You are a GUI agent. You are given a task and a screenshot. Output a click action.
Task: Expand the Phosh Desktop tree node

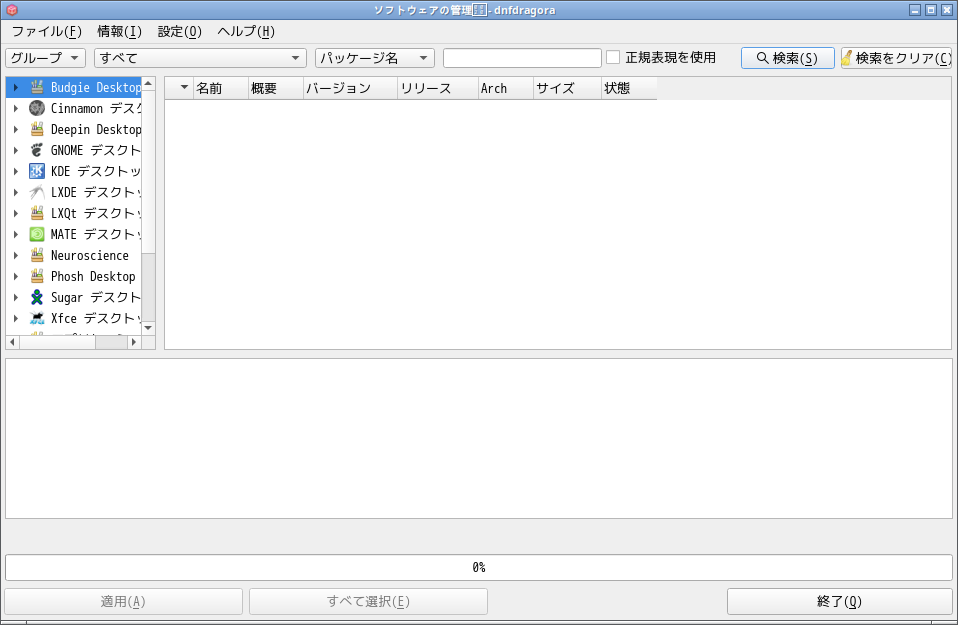[16, 276]
